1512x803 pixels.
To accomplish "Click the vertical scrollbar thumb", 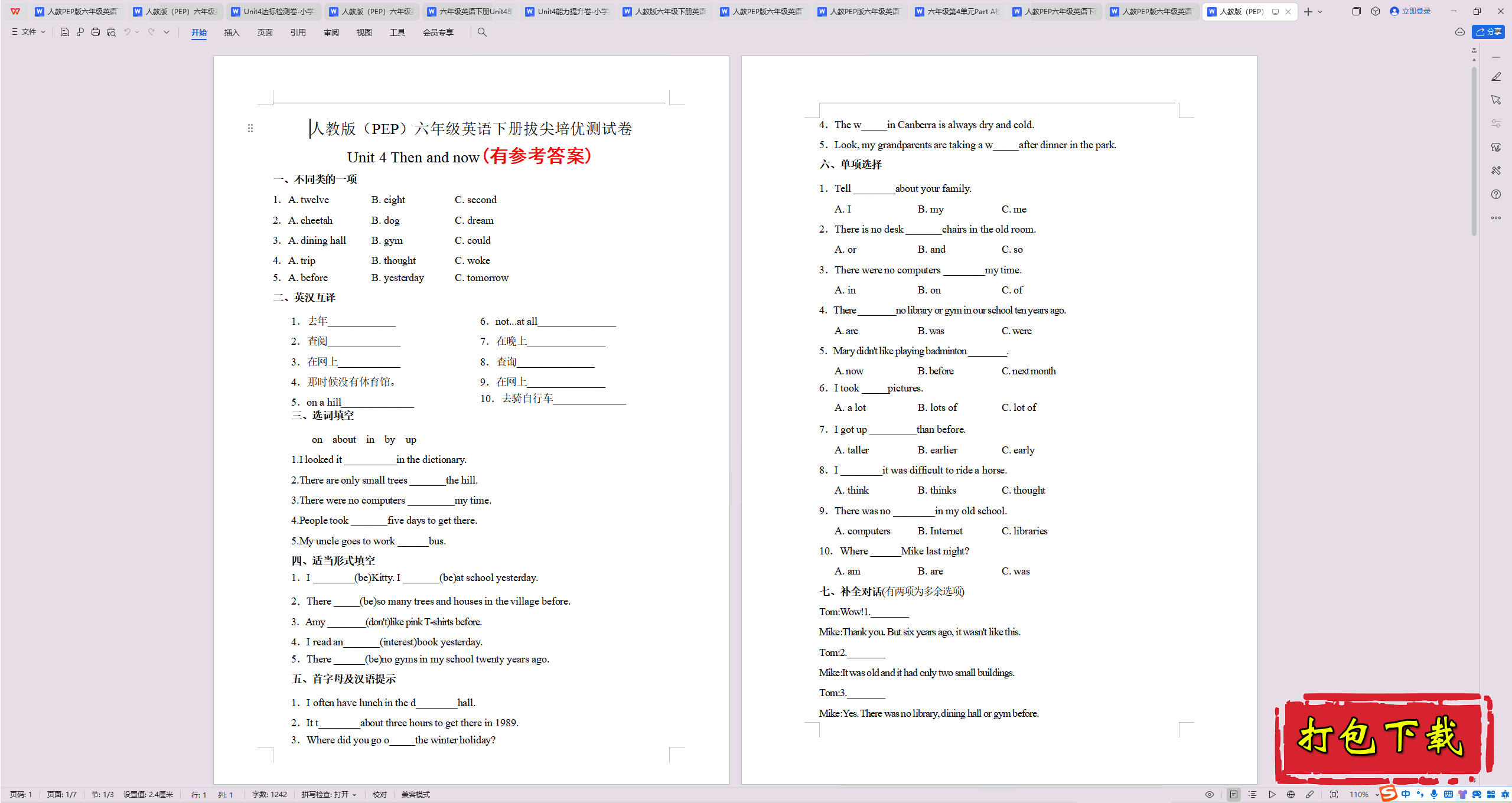I will pos(1474,151).
